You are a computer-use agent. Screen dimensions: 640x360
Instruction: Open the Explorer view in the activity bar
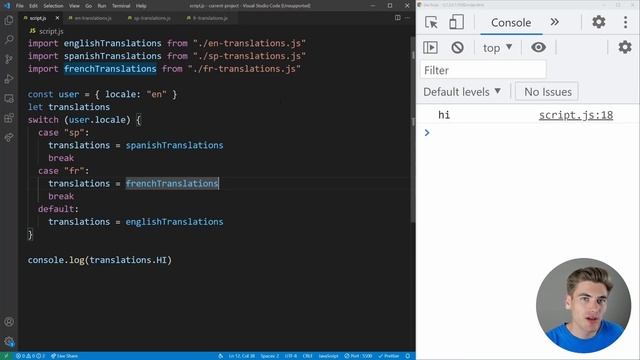(x=9, y=20)
